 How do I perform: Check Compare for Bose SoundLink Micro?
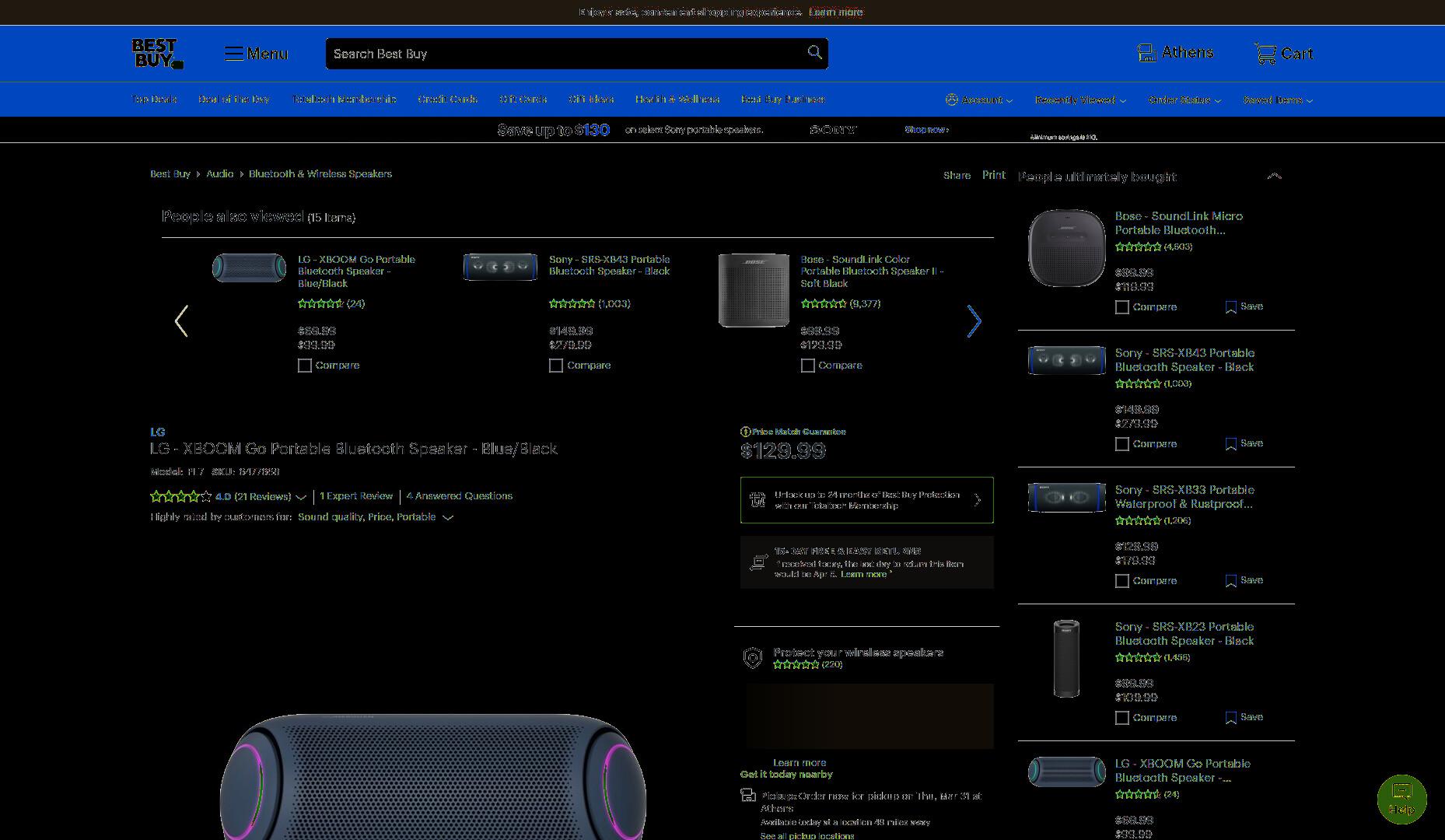tap(1122, 307)
